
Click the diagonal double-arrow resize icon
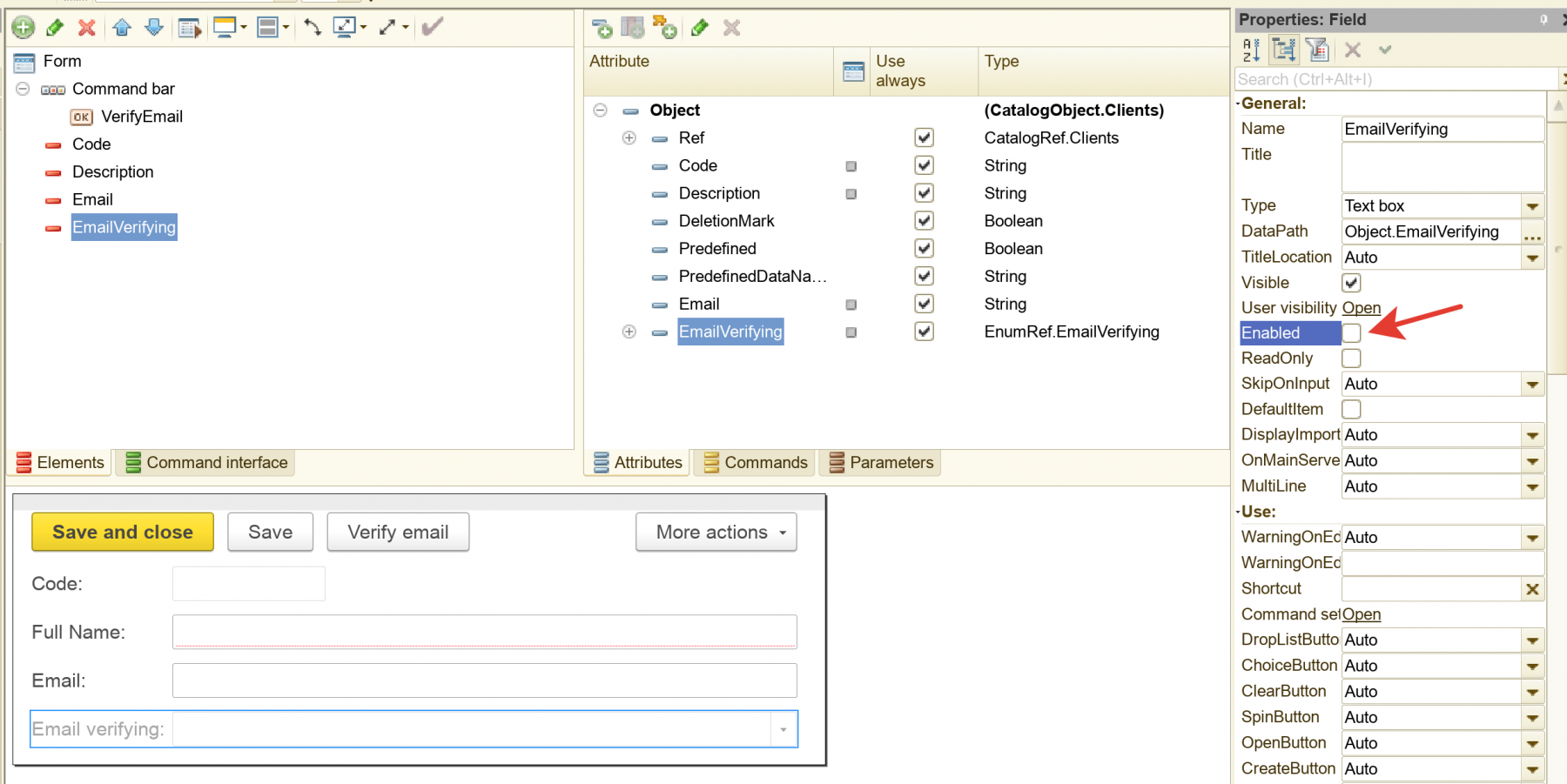tap(387, 28)
